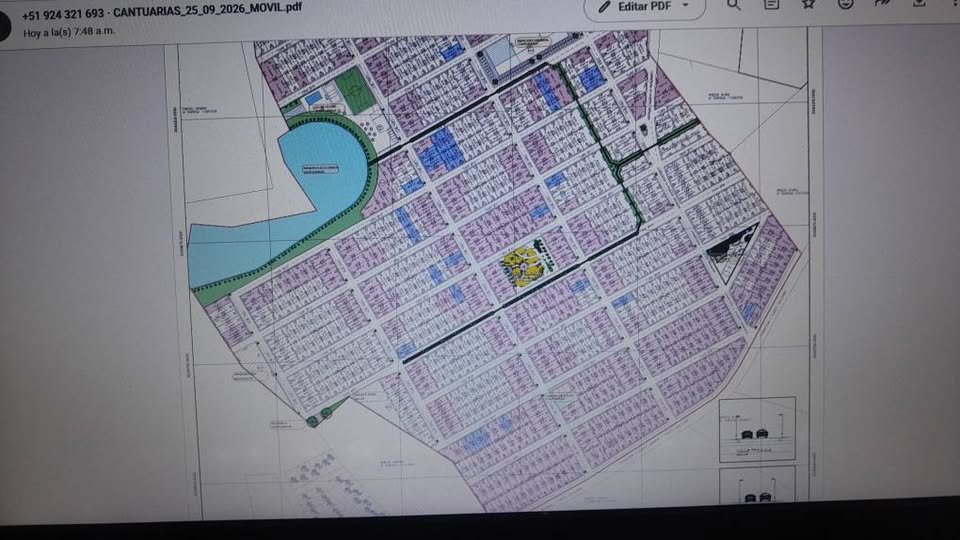Viewport: 960px width, 540px height.
Task: Click the 'Hoy a la(s) 7:48 a.m.' timestamp
Action: (x=69, y=32)
